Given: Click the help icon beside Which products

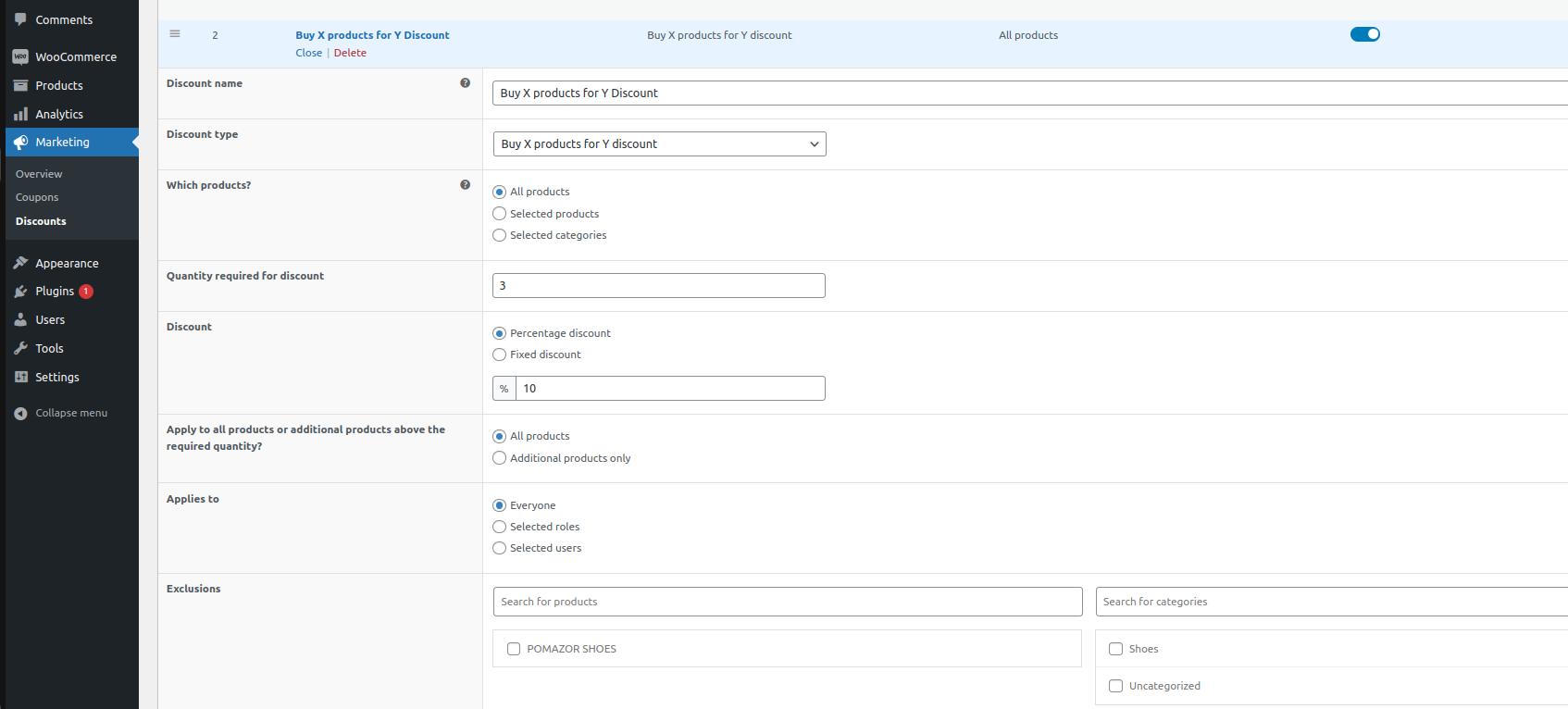Looking at the screenshot, I should [465, 185].
